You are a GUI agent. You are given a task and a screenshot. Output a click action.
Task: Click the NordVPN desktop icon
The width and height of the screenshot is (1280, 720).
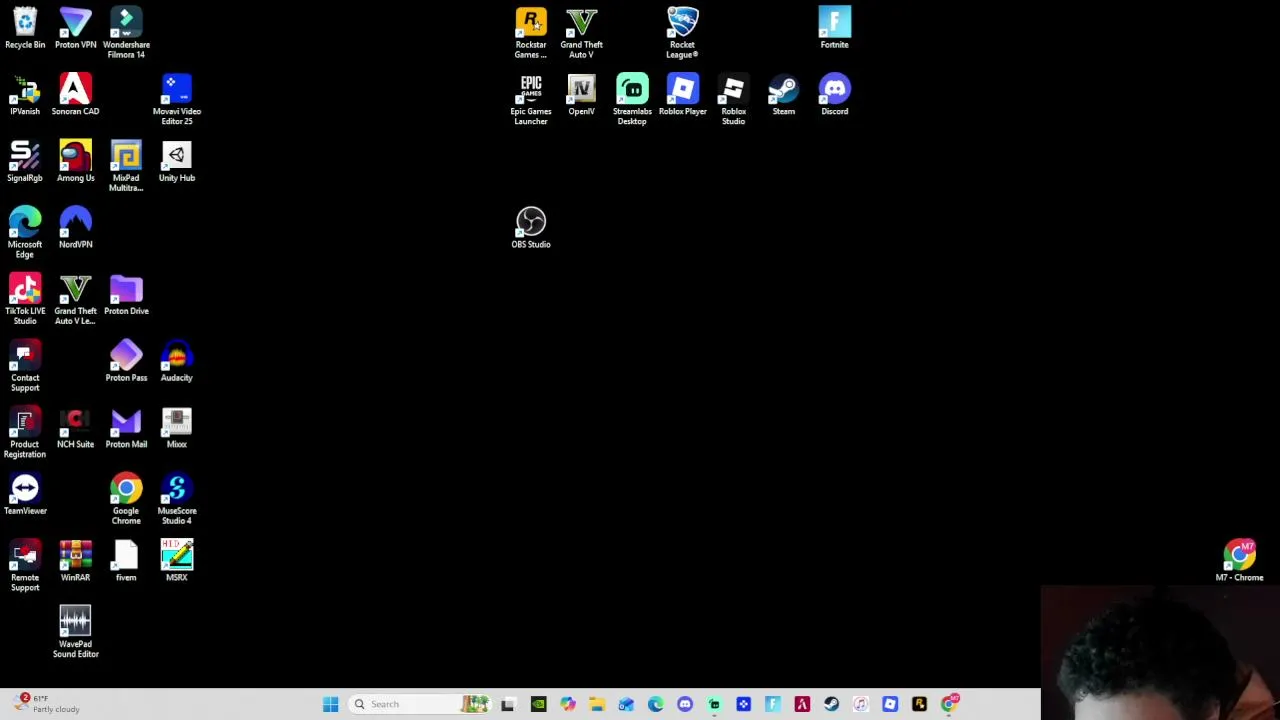(76, 228)
